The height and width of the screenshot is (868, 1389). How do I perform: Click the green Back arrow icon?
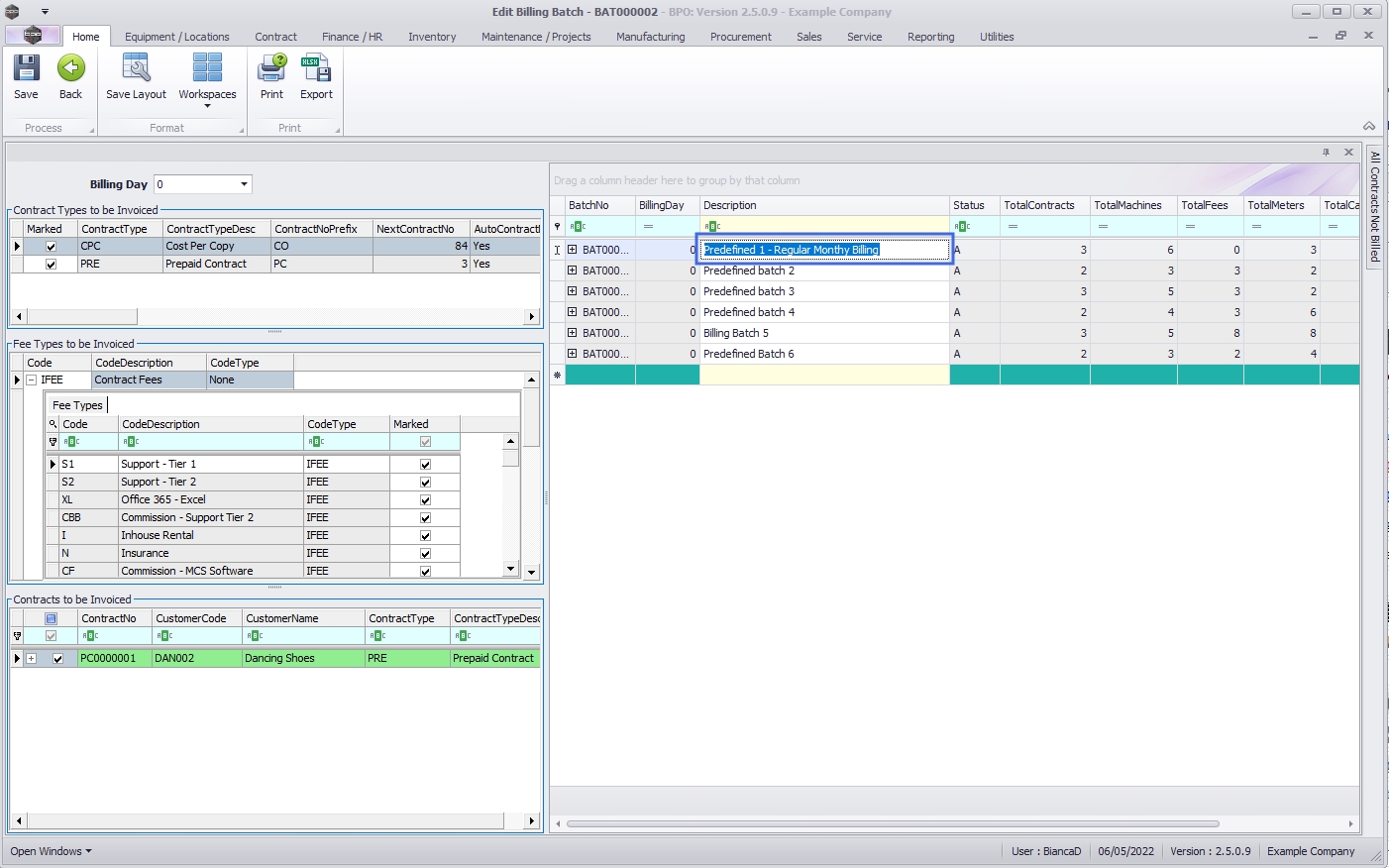click(70, 69)
